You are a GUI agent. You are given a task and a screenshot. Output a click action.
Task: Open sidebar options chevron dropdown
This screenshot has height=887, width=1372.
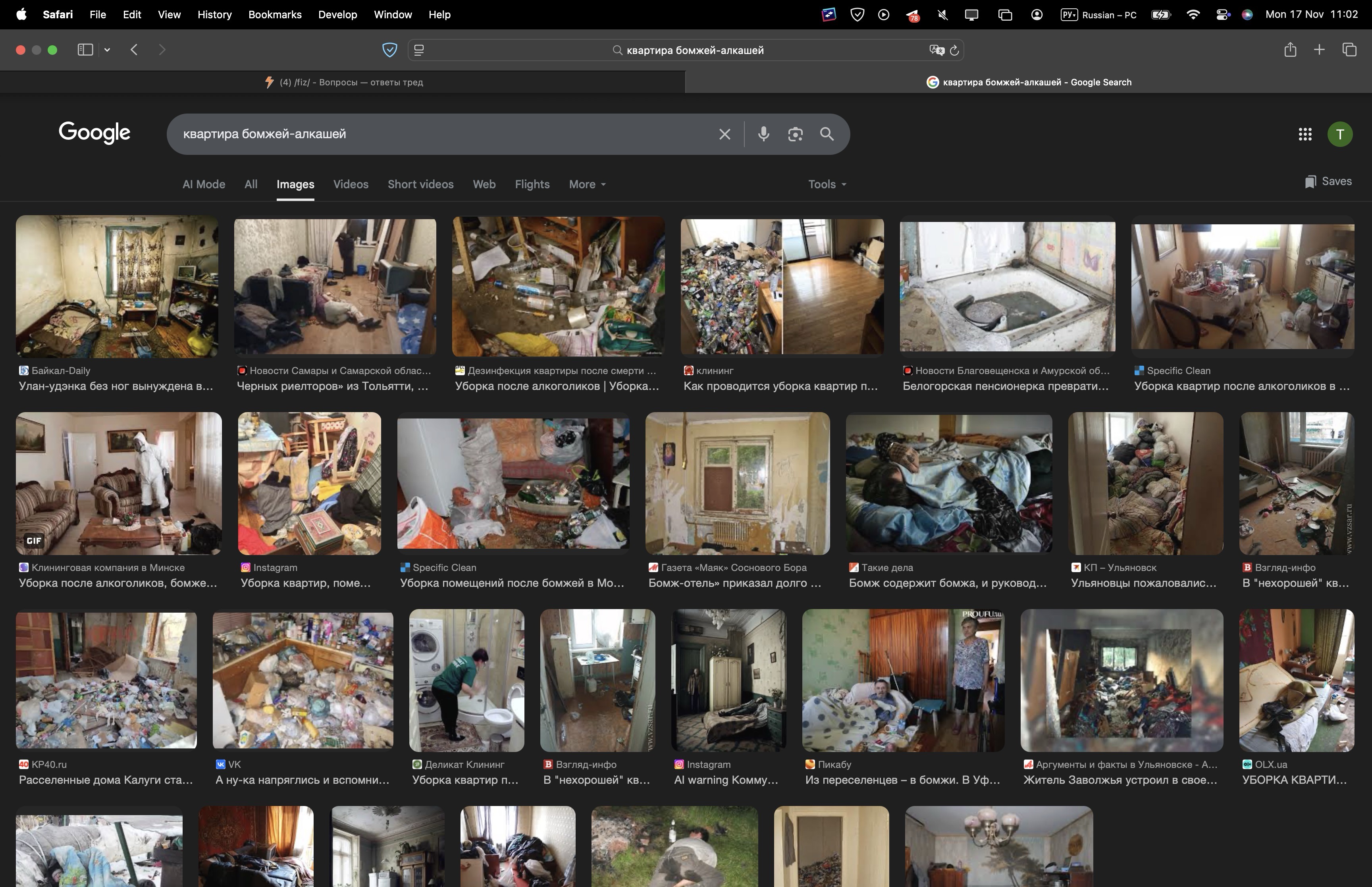107,50
